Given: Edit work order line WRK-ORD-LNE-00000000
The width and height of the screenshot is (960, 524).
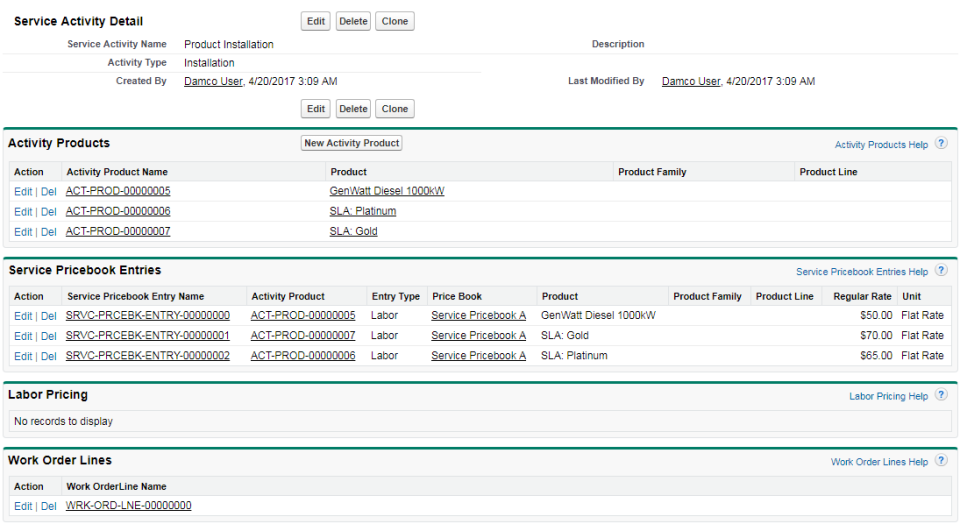Looking at the screenshot, I should click(x=23, y=507).
